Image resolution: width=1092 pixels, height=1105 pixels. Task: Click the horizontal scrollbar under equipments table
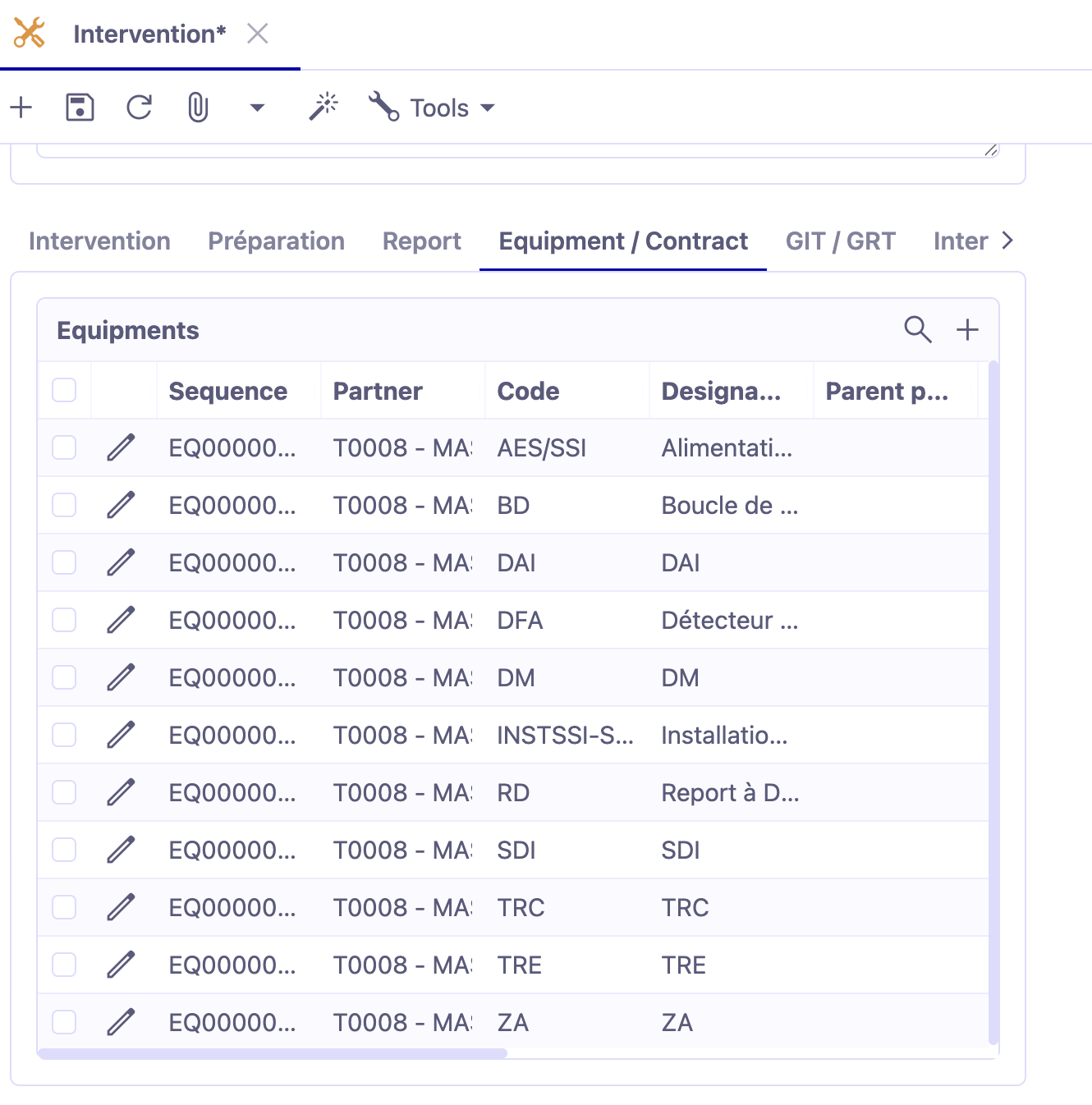pos(273,1053)
